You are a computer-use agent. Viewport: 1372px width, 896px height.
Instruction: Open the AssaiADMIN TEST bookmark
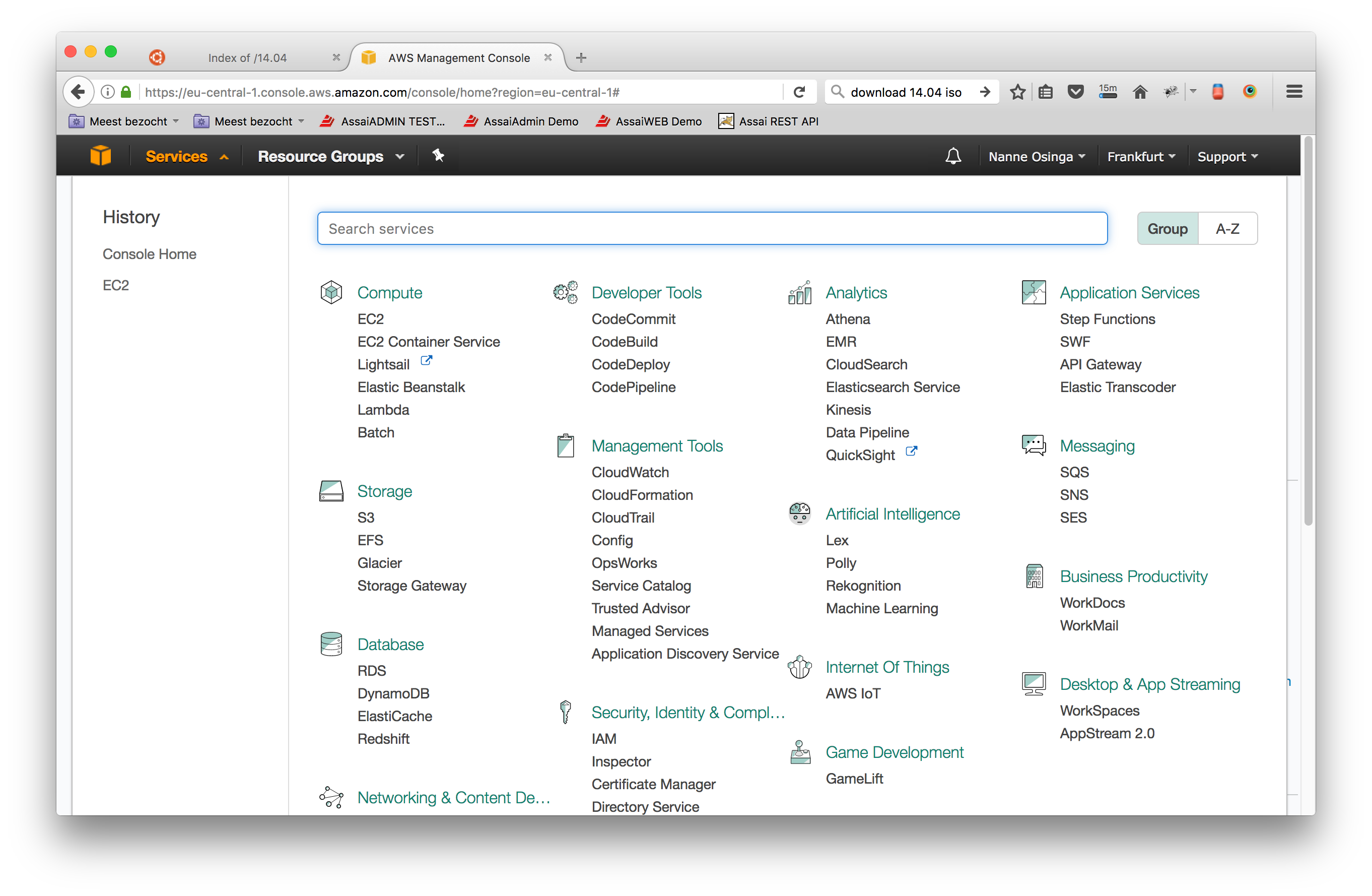(383, 121)
